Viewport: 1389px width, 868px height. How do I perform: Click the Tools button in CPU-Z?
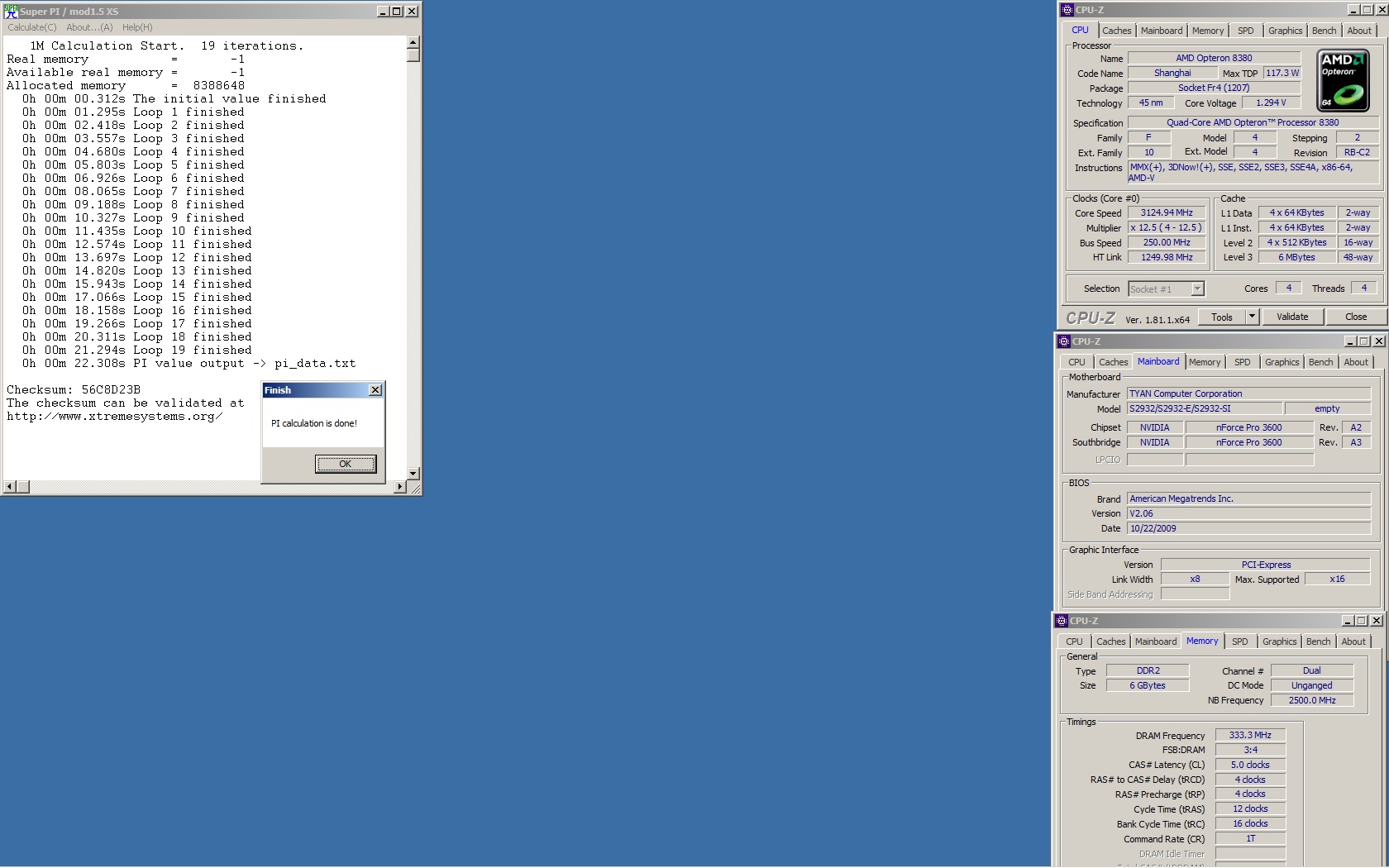(x=1222, y=317)
